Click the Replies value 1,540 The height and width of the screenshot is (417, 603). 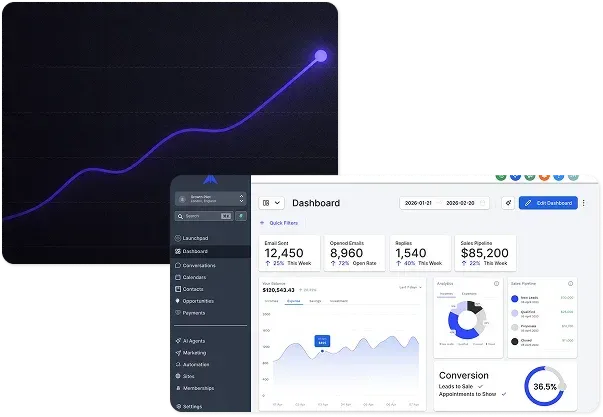[x=411, y=253]
